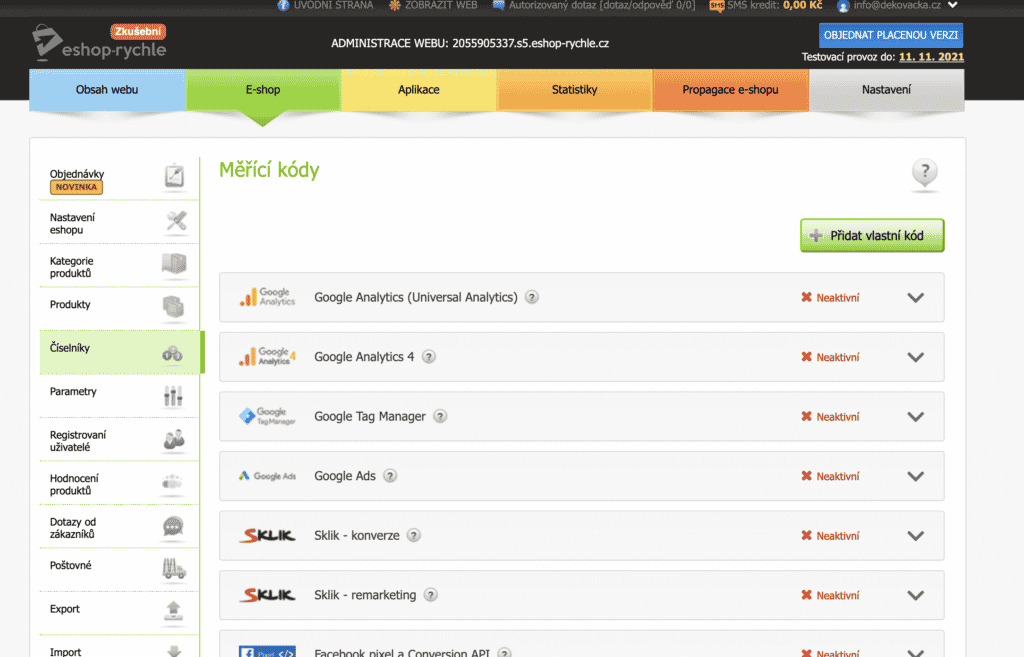Screen dimensions: 1024x657
Task: Click the Číselníky binoculars icon
Action: pyautogui.click(x=172, y=354)
